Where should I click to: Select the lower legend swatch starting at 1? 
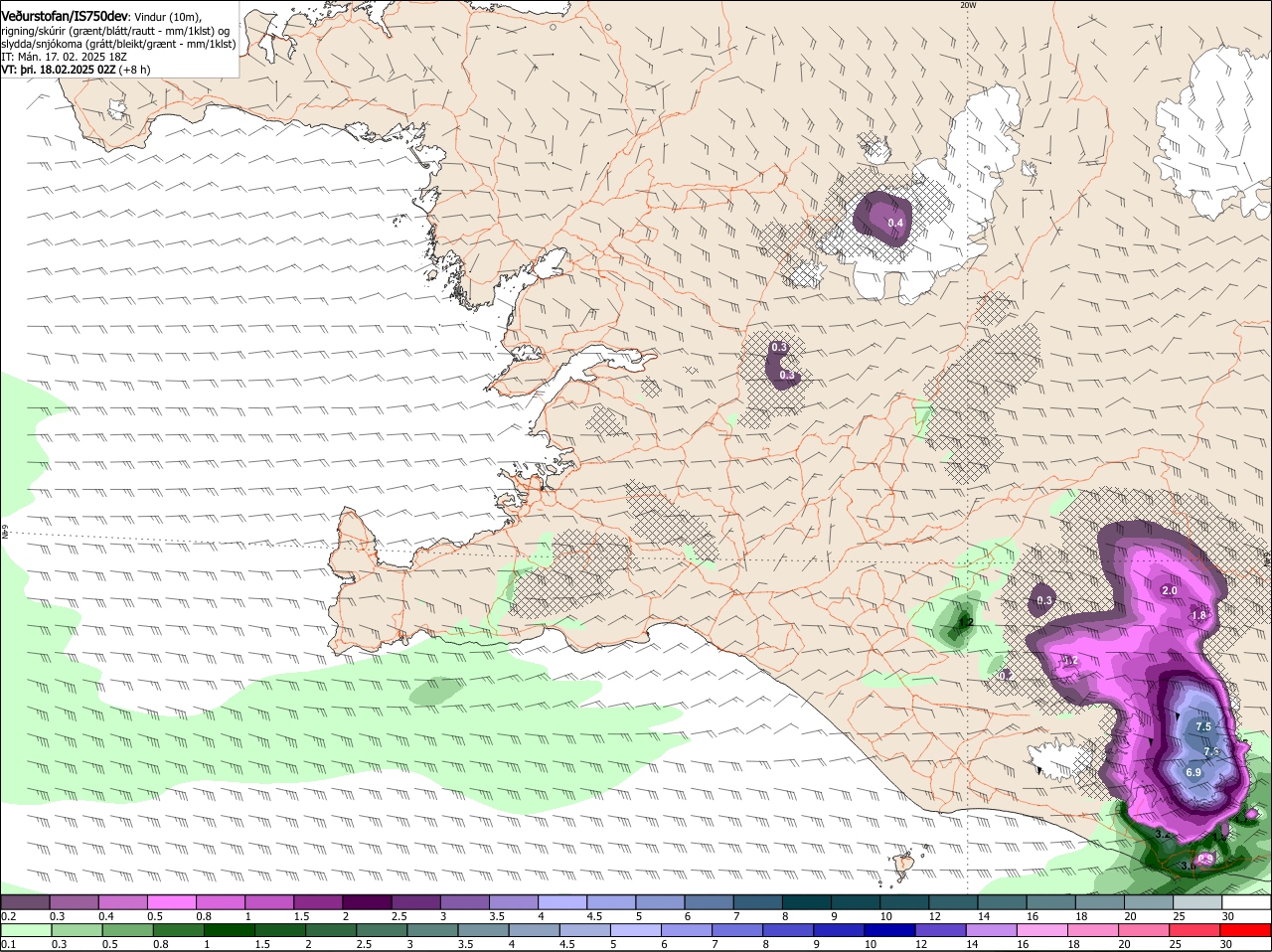pos(229,930)
